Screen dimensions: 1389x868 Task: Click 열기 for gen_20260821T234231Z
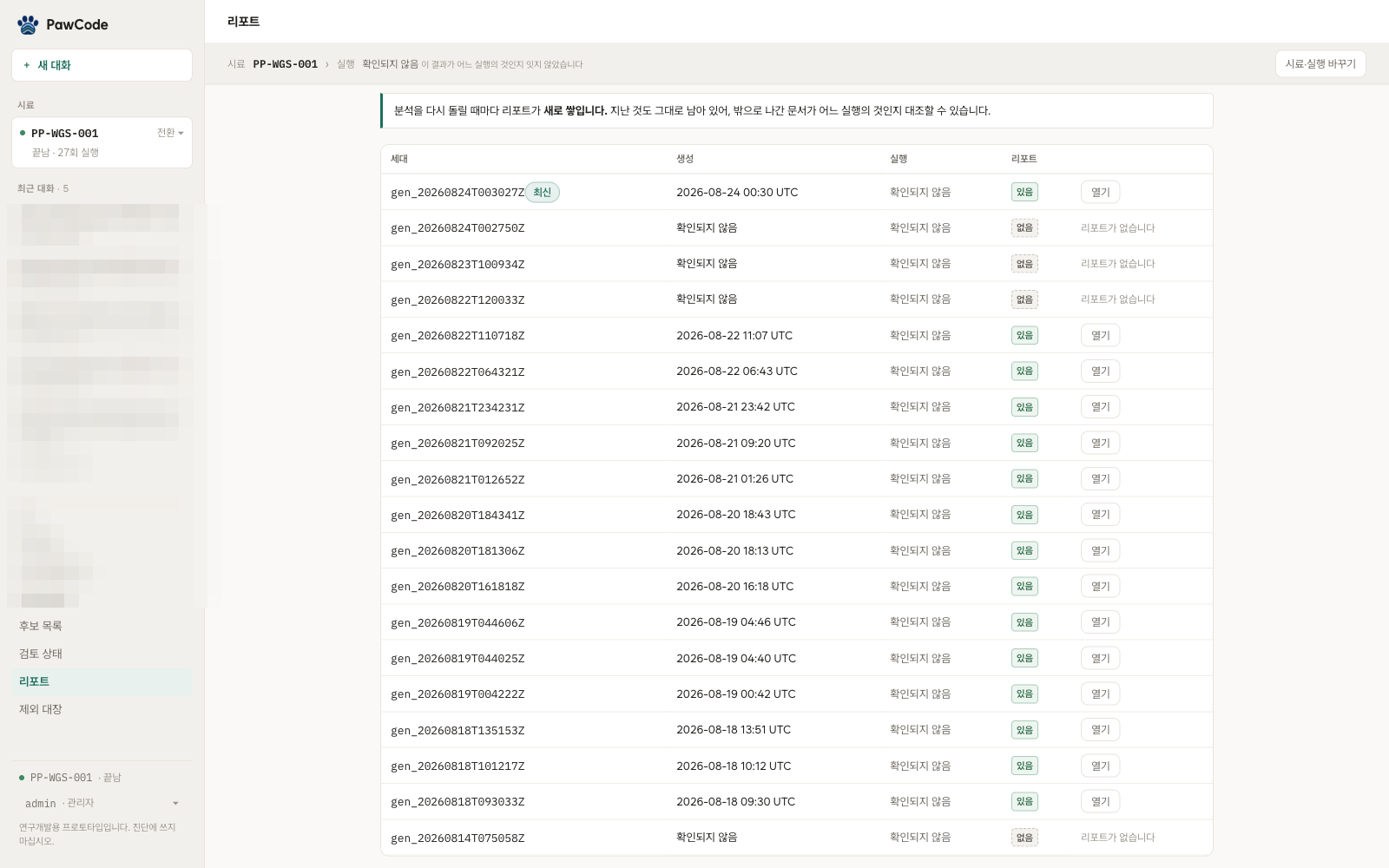click(1100, 407)
